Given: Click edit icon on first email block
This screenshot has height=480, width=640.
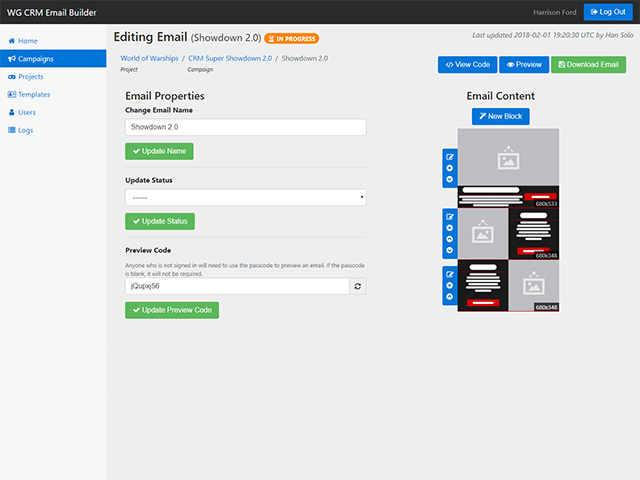Looking at the screenshot, I should (449, 156).
